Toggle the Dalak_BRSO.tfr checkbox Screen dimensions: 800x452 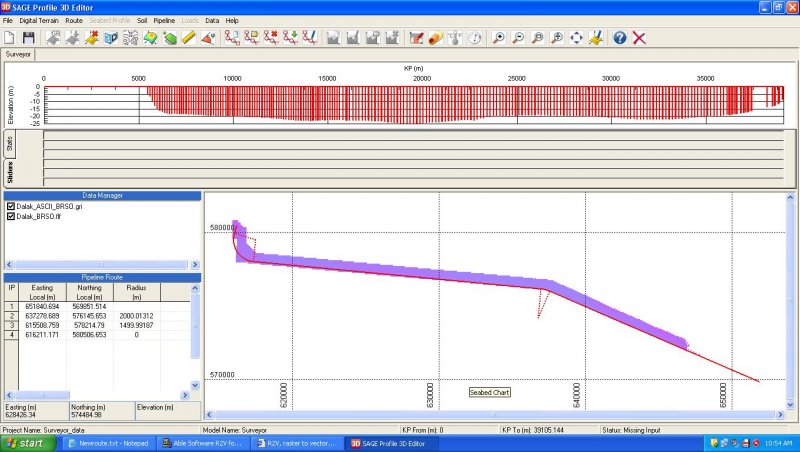[11, 216]
